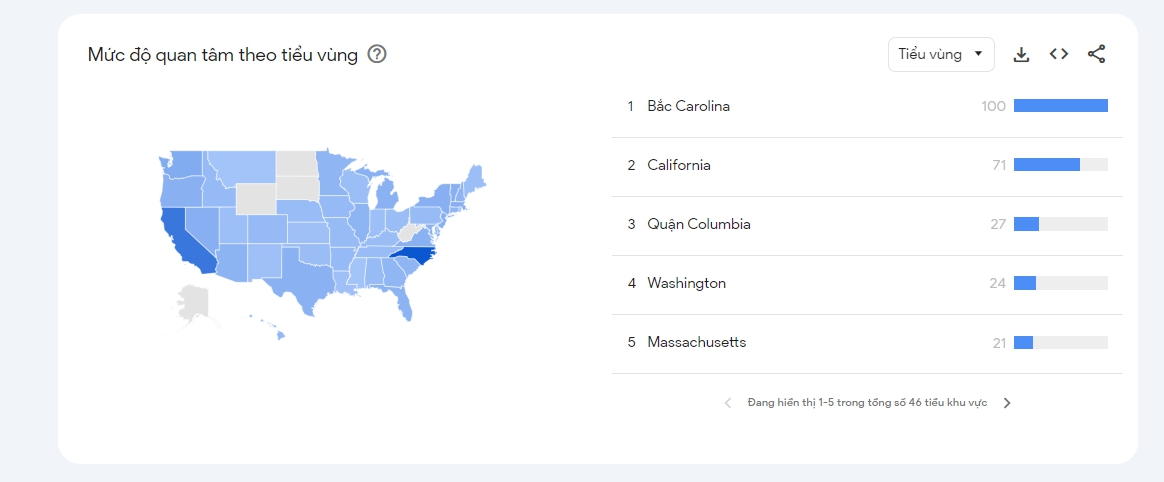Open the embed code icon

[x=1059, y=54]
